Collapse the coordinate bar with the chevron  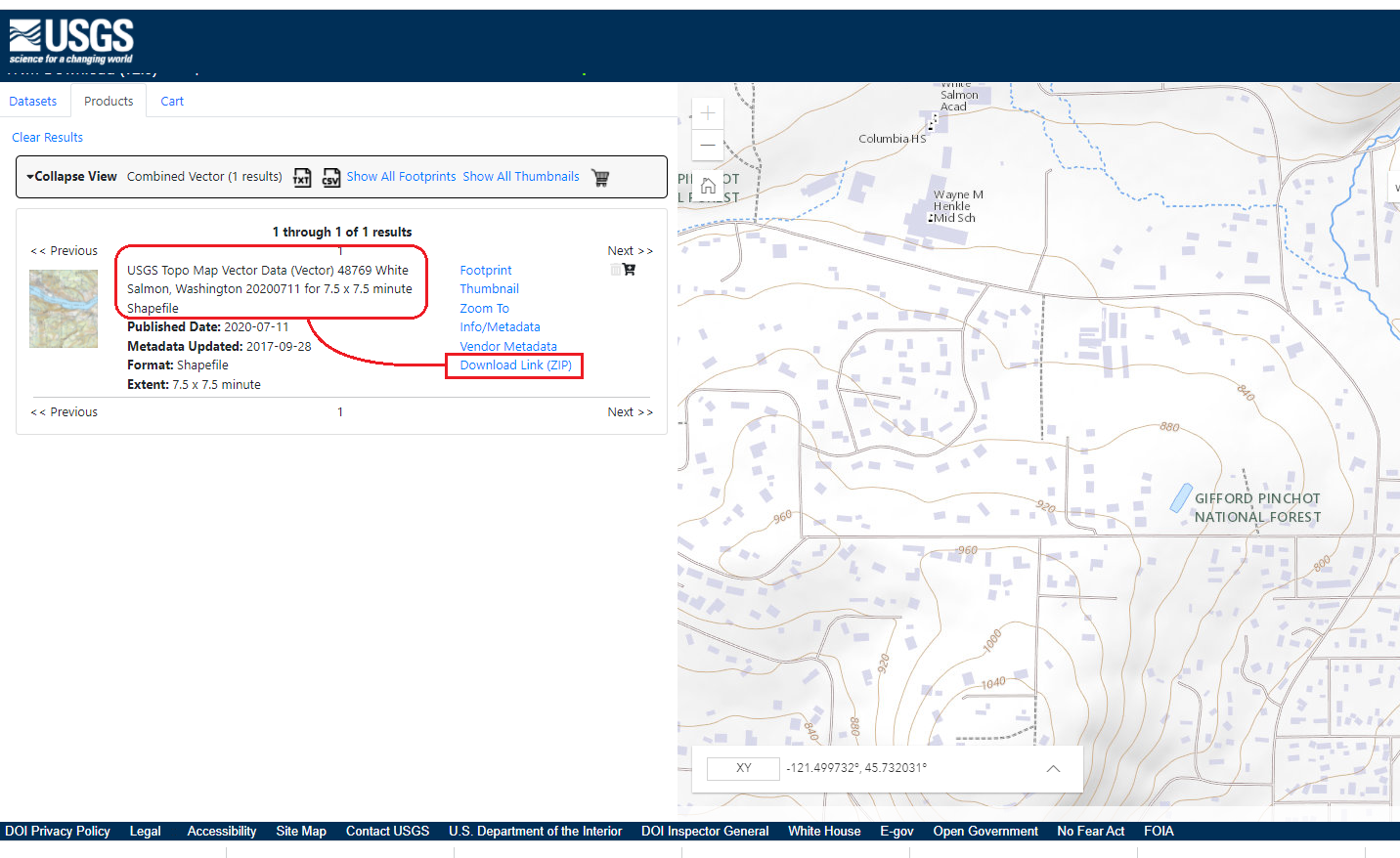click(1053, 768)
